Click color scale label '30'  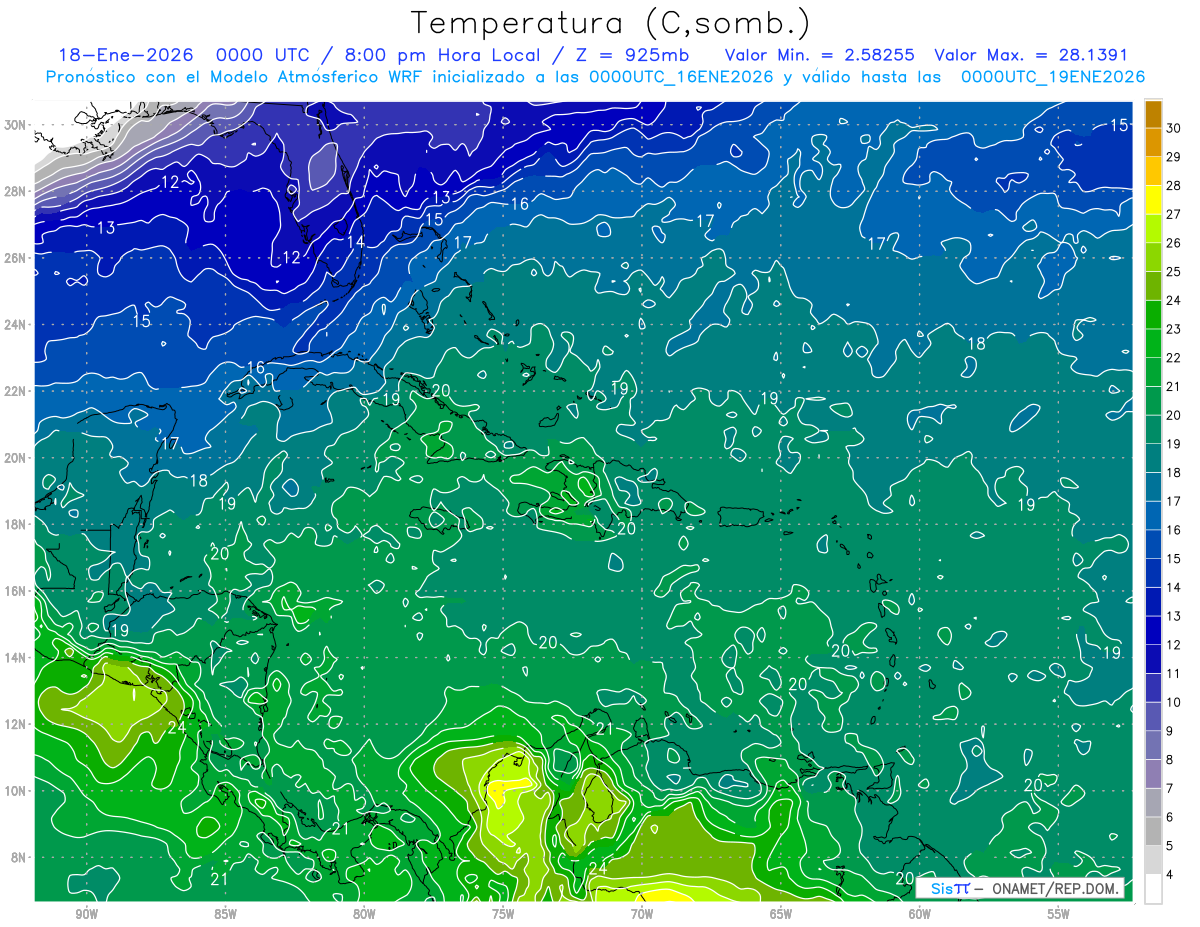click(1174, 128)
